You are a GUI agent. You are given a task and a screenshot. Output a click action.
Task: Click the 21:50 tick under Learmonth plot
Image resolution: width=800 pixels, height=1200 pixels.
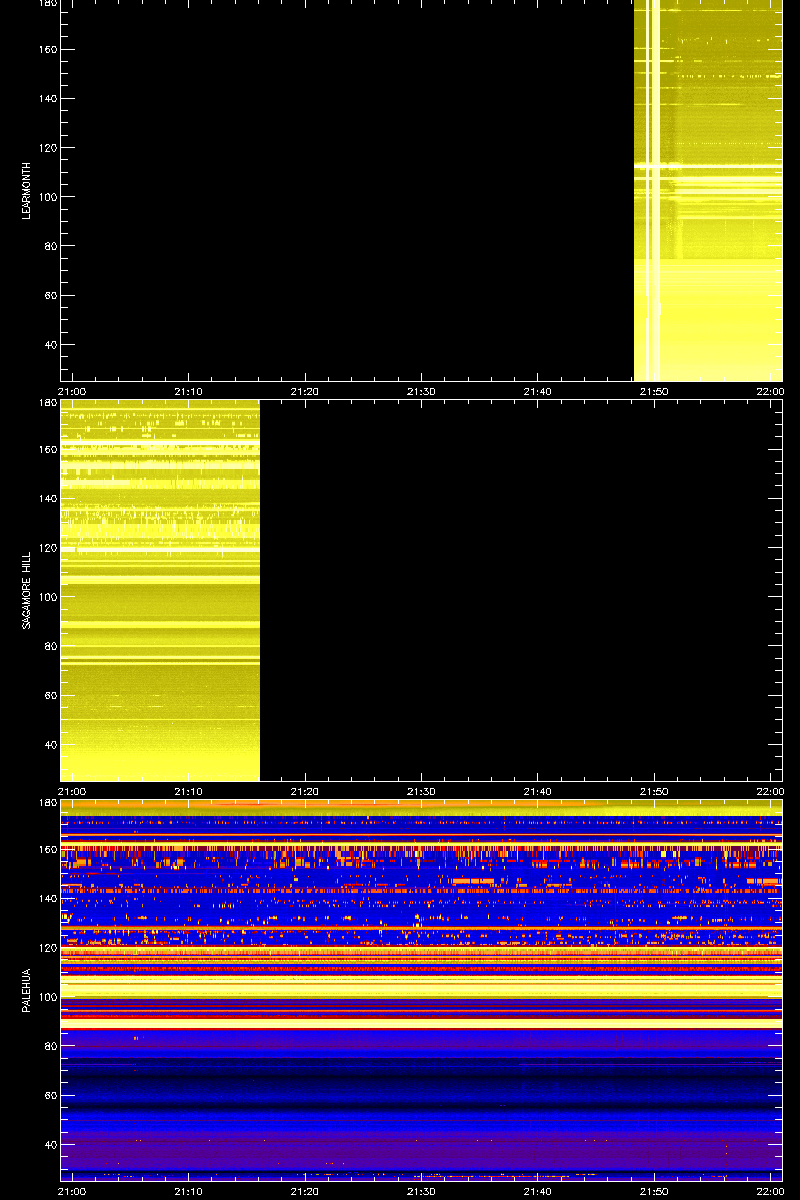(654, 391)
